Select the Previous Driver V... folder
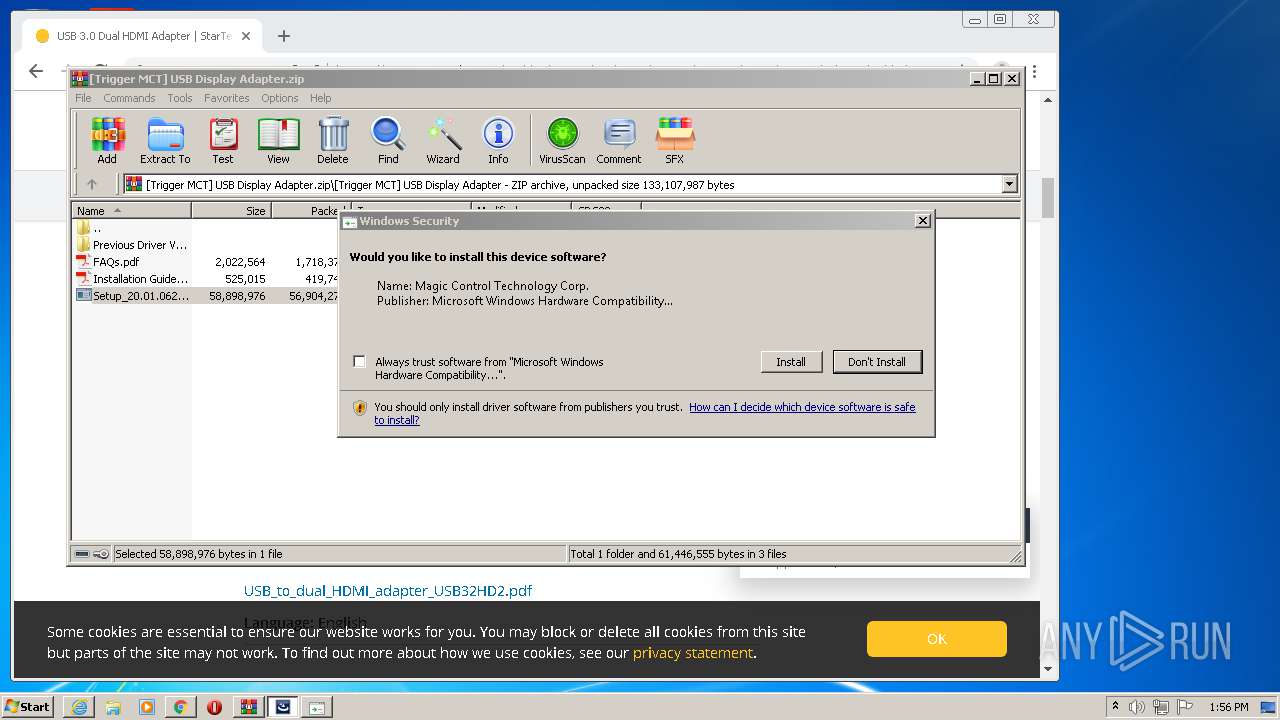 (x=132, y=245)
